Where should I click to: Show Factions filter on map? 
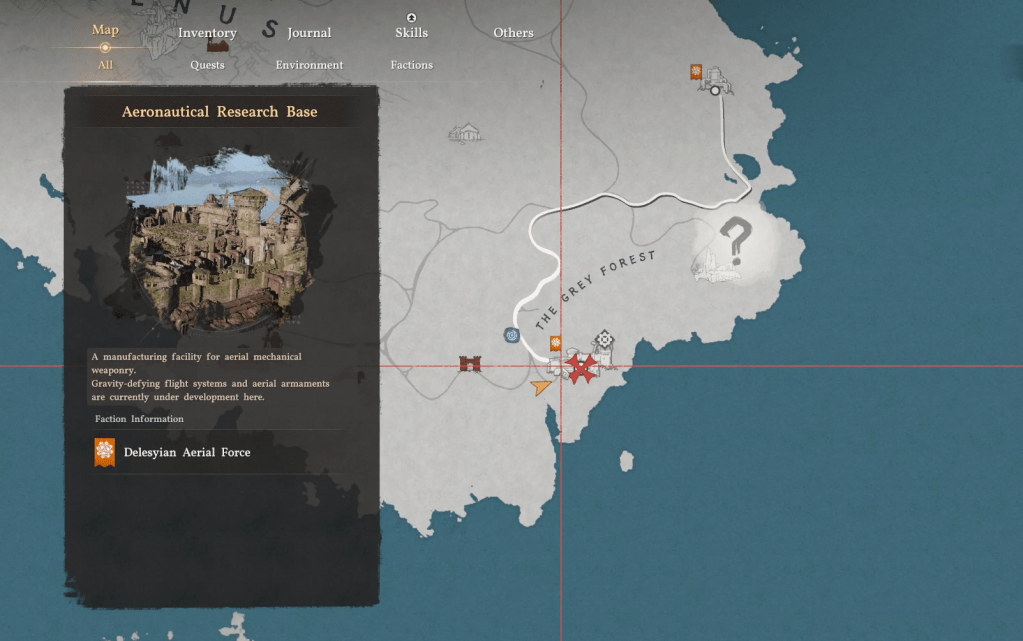click(x=411, y=65)
